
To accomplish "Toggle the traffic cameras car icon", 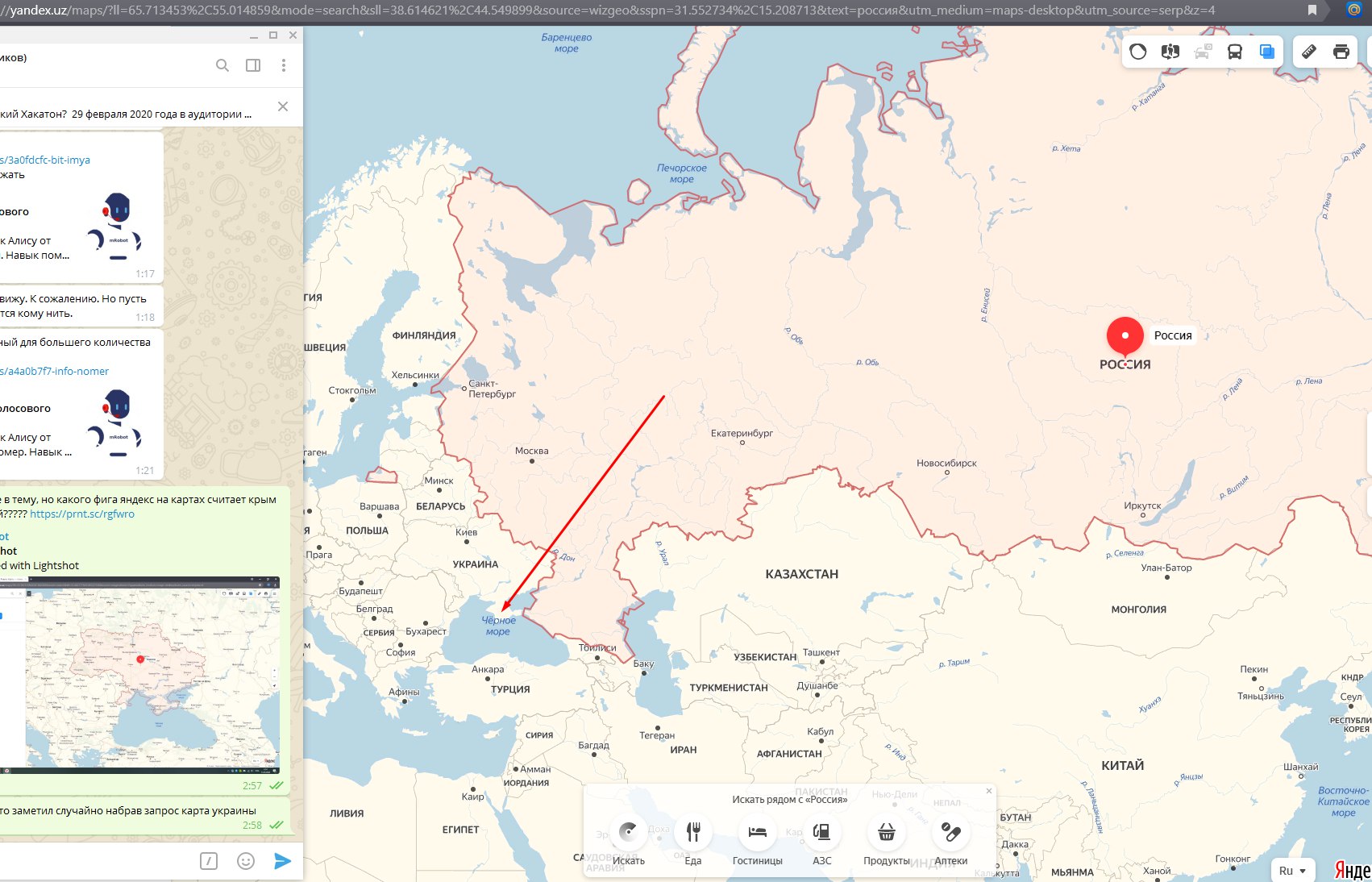I will [x=1203, y=52].
